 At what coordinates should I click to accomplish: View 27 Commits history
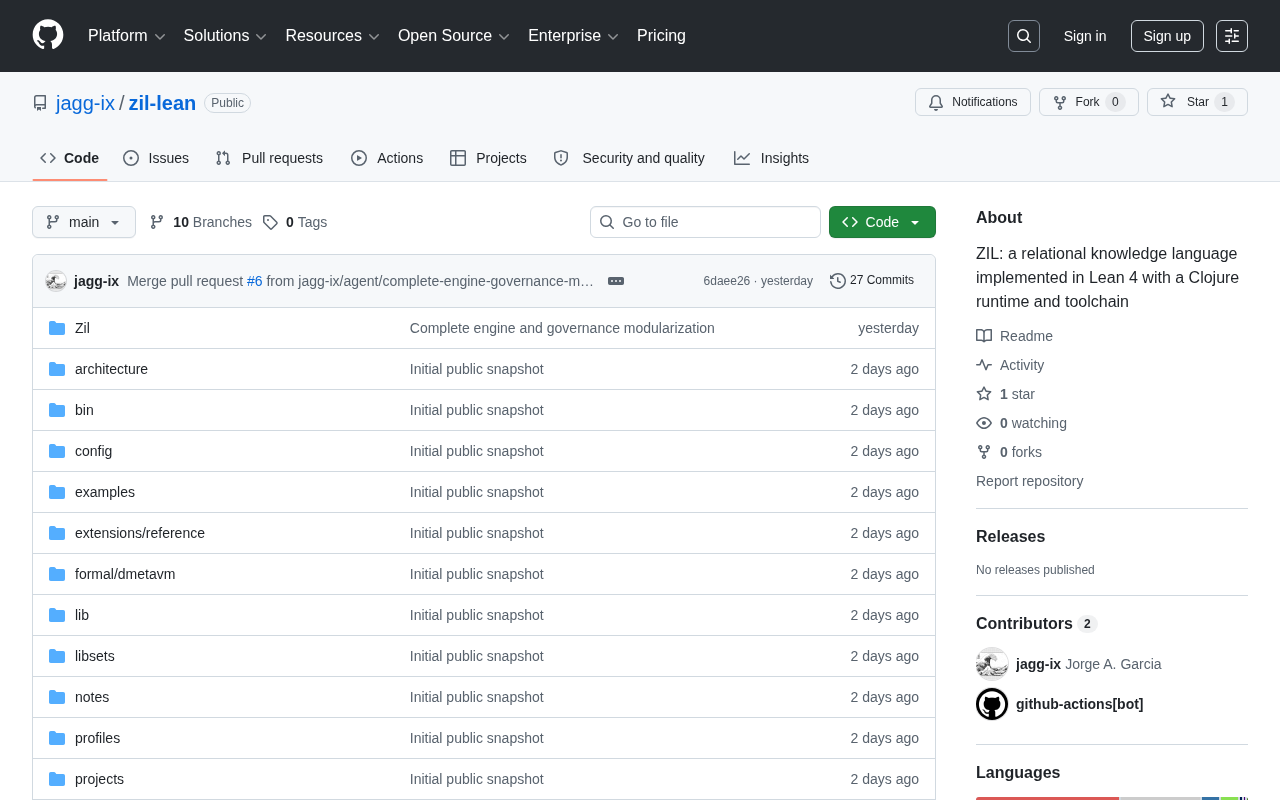[872, 281]
